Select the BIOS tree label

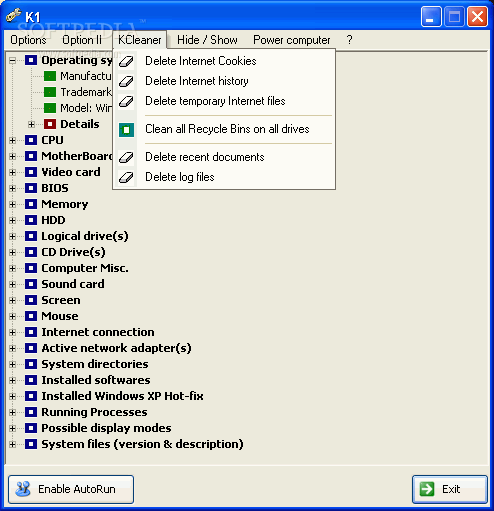[x=55, y=188]
